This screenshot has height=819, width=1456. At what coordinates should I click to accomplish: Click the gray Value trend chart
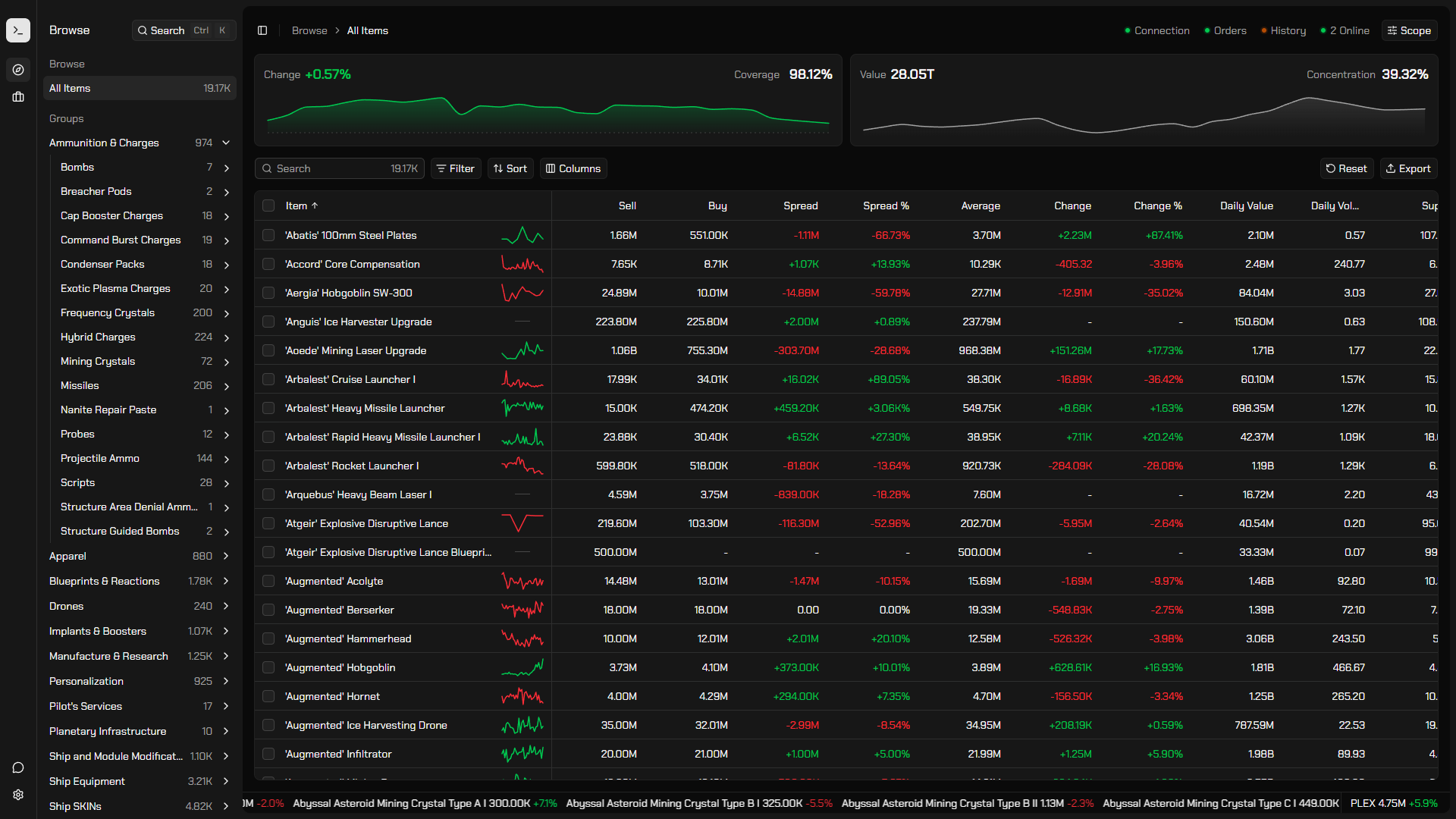[1144, 115]
